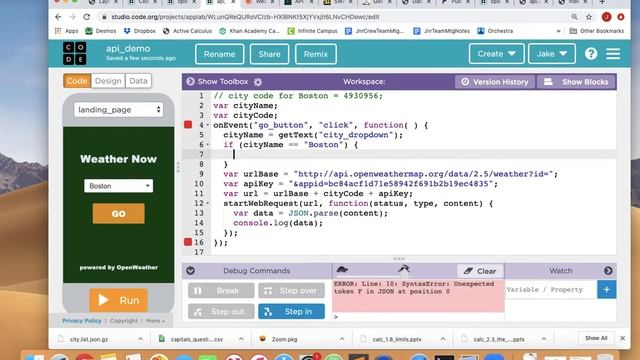This screenshot has height=360, width=640.
Task: Add watch variable with plus button
Action: (607, 289)
